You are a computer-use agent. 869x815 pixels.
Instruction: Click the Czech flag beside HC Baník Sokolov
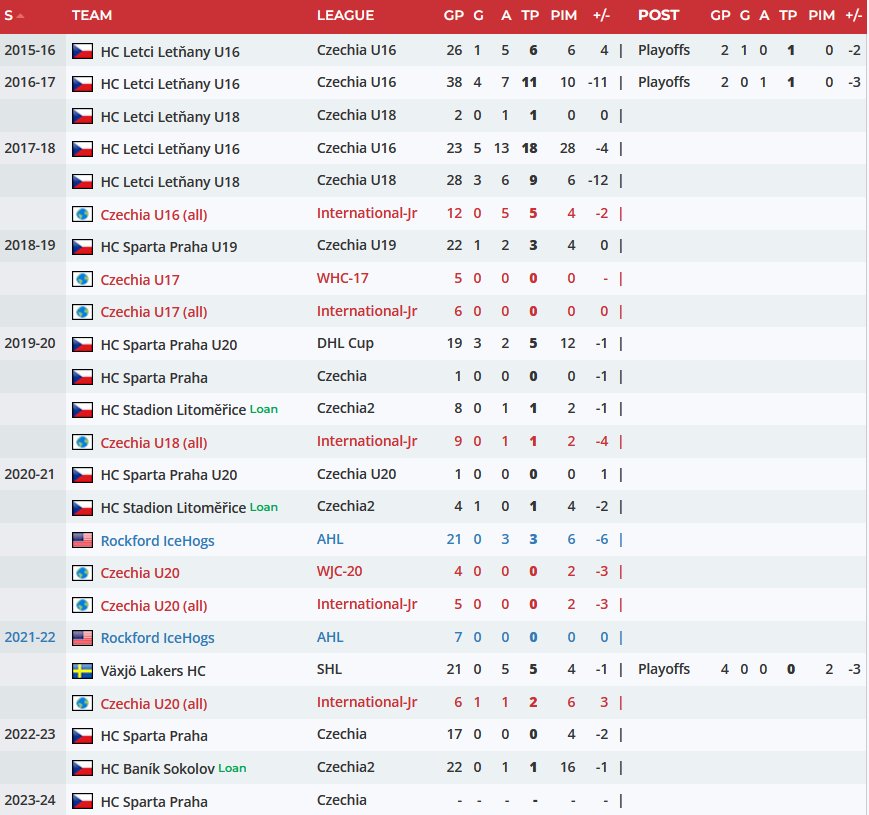click(x=83, y=769)
